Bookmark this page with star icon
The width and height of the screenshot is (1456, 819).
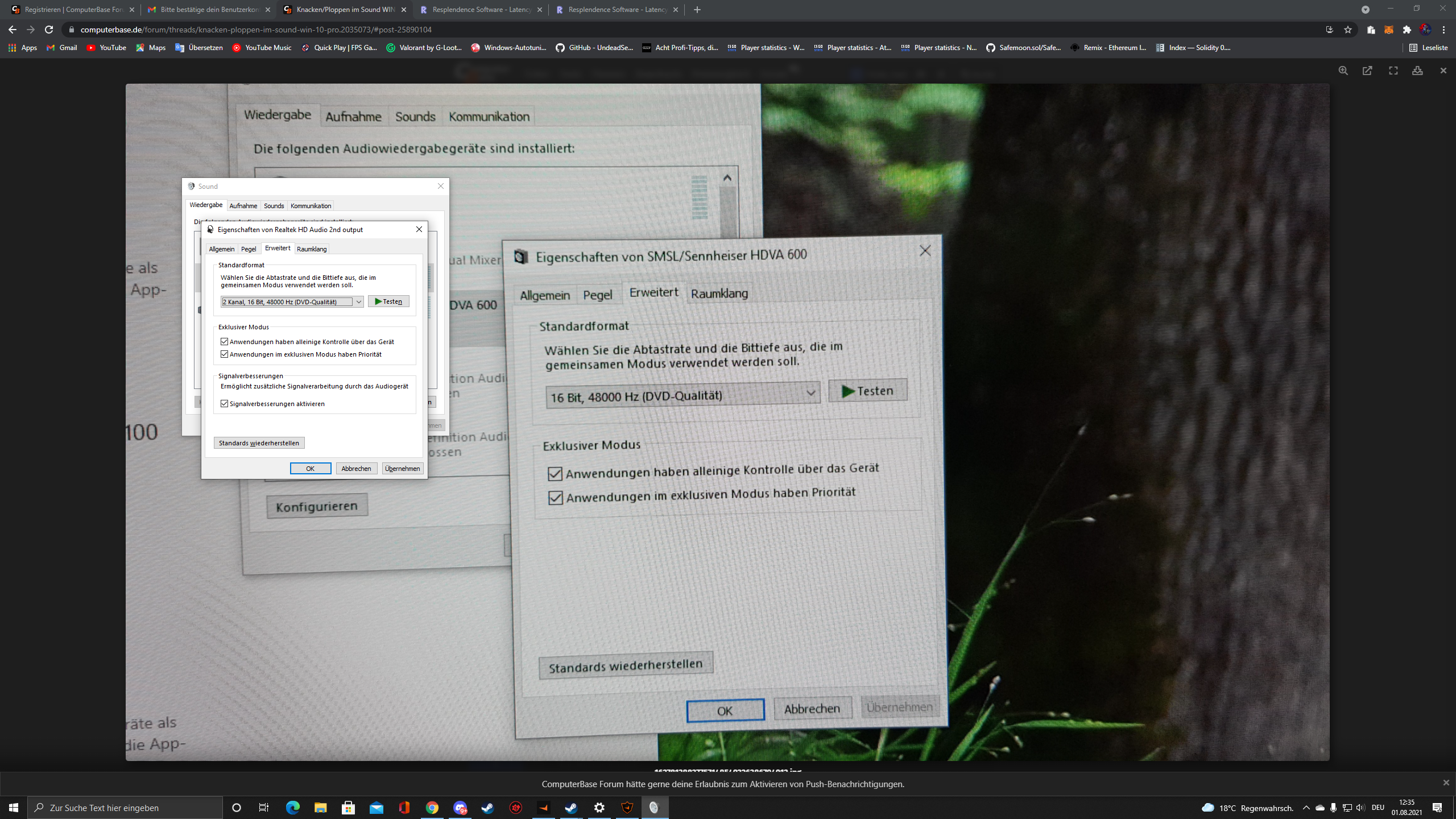[x=1348, y=30]
